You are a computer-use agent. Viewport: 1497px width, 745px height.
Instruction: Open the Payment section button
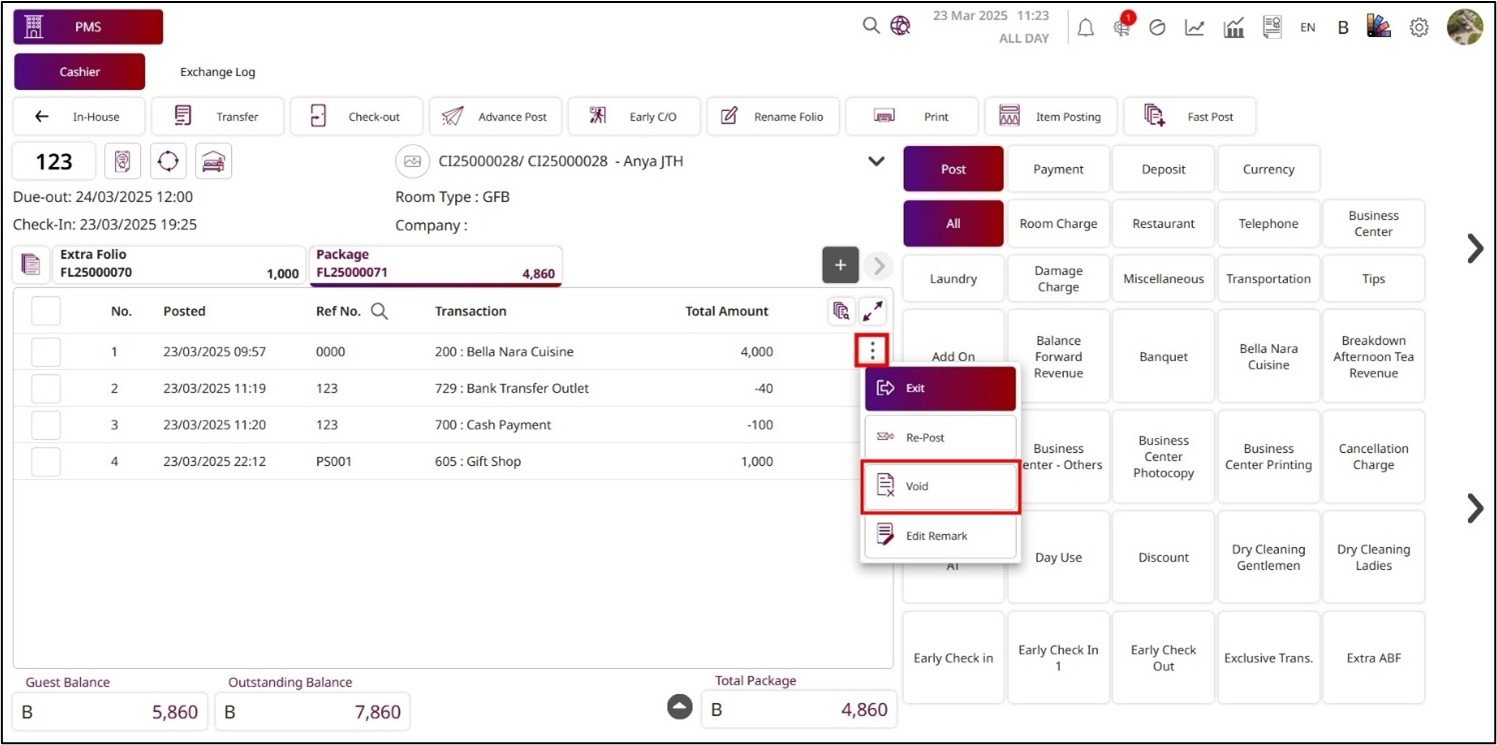[x=1058, y=169]
